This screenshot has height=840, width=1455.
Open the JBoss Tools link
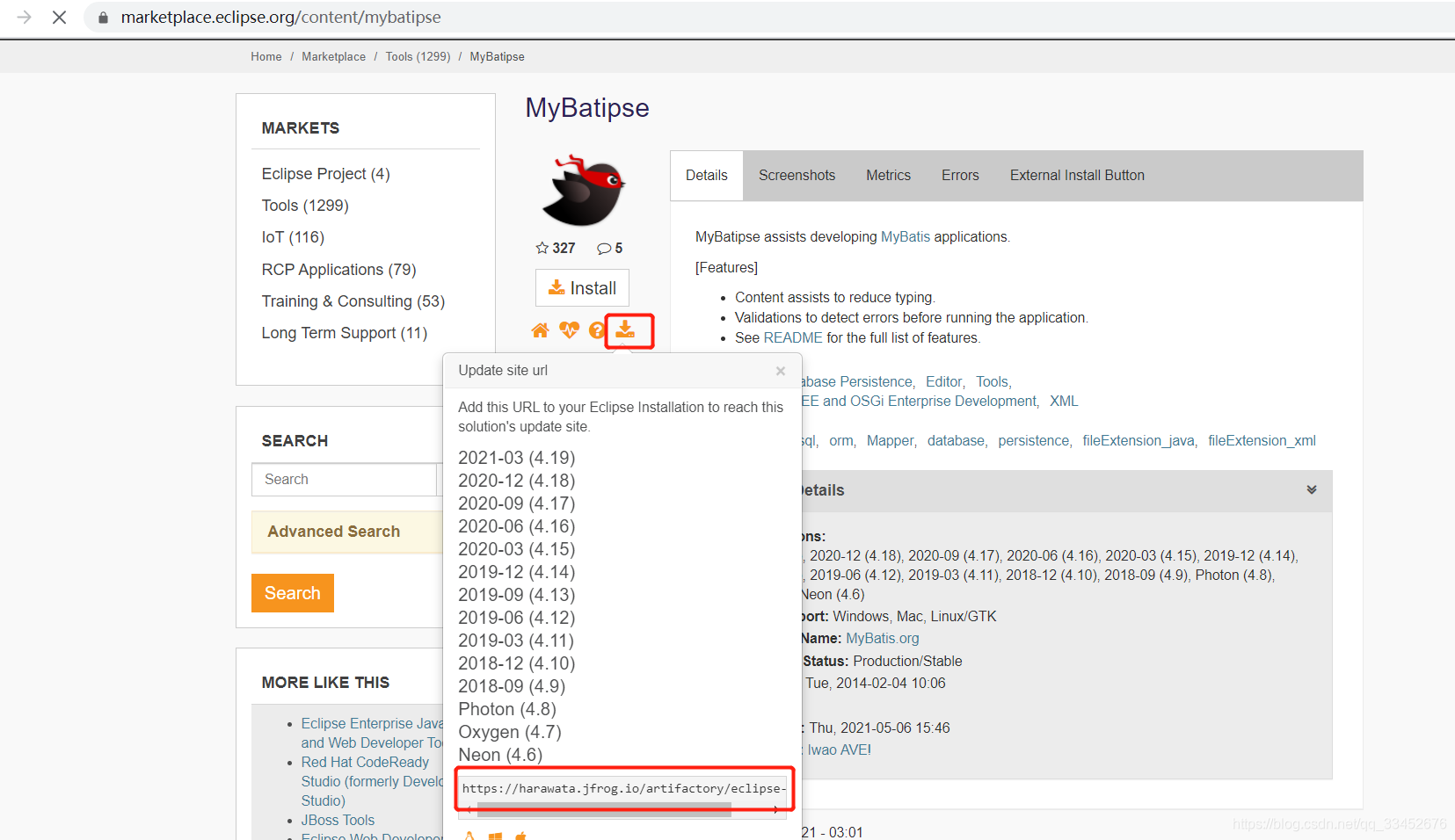point(338,821)
